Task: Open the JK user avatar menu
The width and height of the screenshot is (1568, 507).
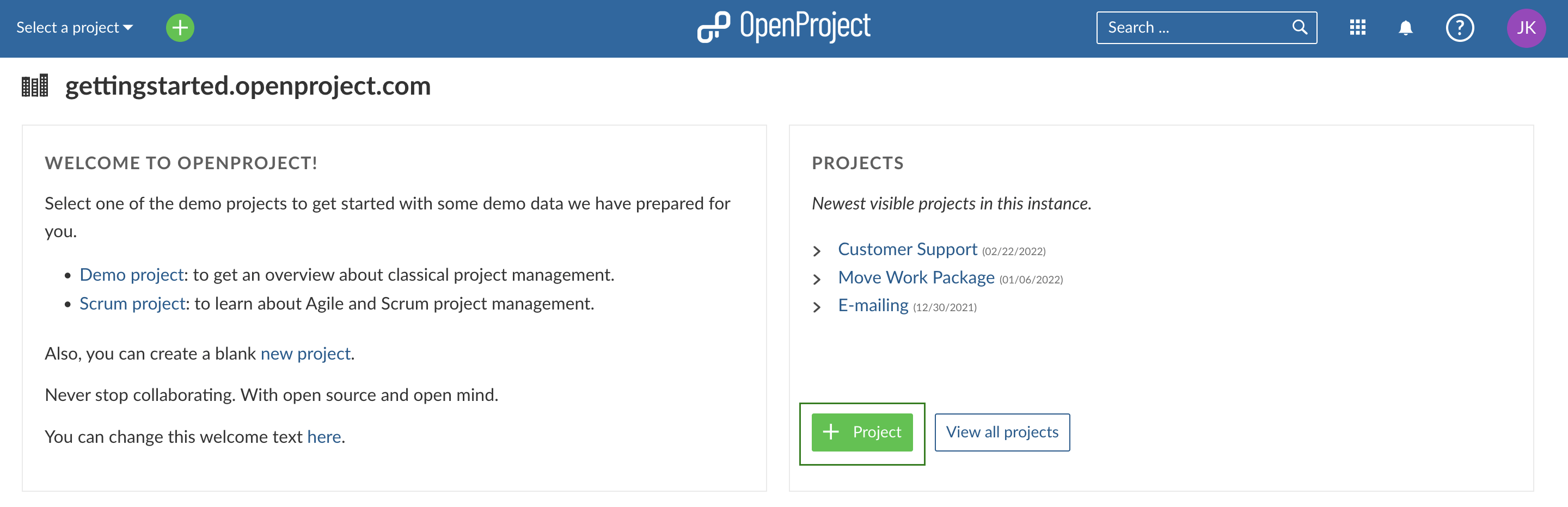Action: [1526, 28]
